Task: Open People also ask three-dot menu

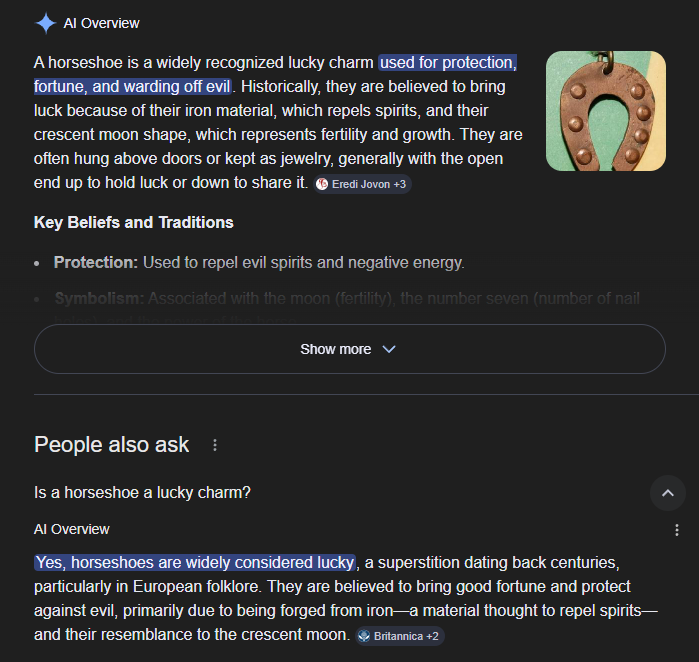Action: pos(215,445)
